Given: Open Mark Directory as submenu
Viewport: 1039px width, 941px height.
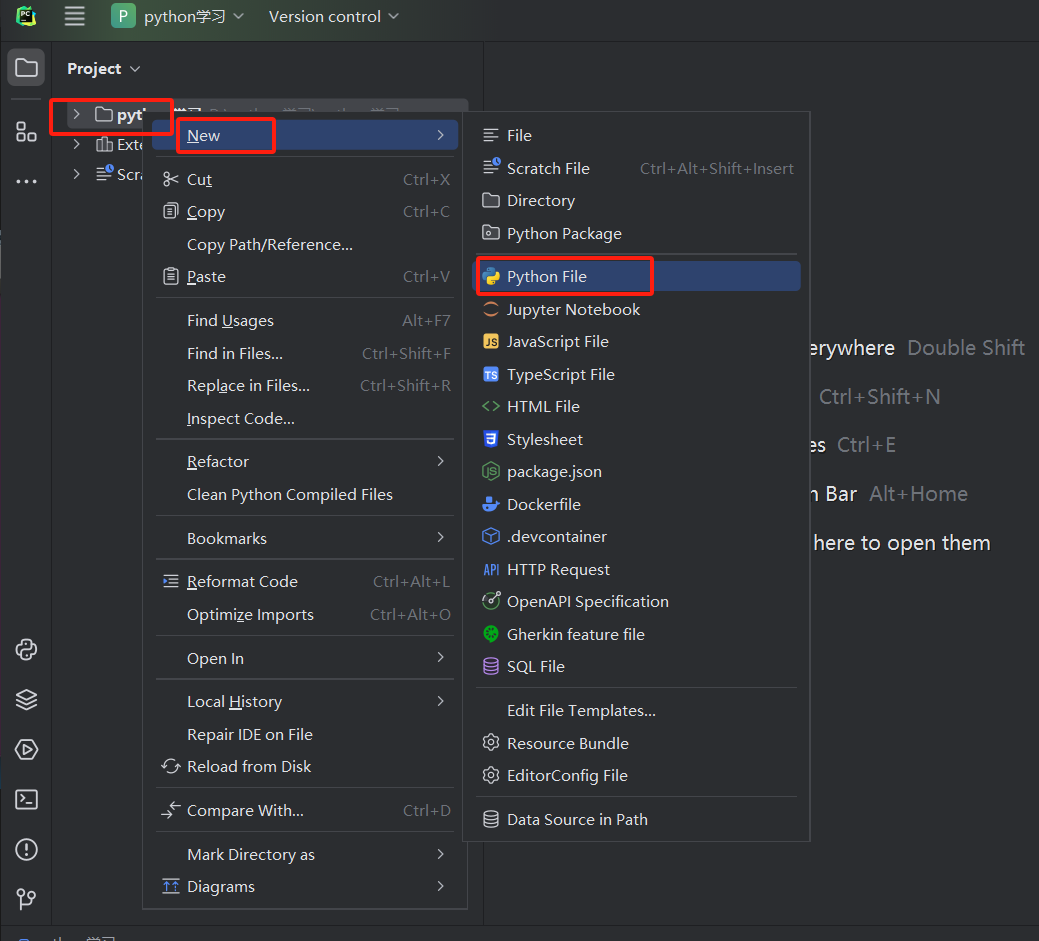Looking at the screenshot, I should coord(305,854).
